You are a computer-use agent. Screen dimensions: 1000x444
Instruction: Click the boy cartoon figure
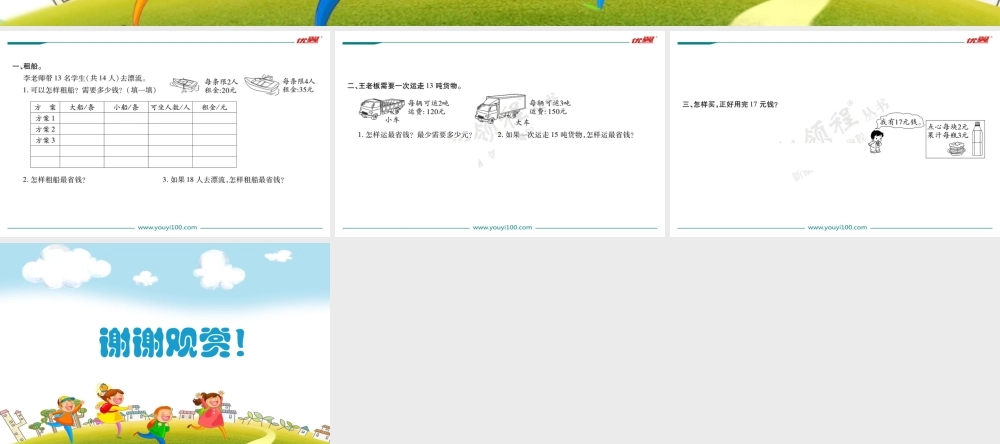[877, 141]
